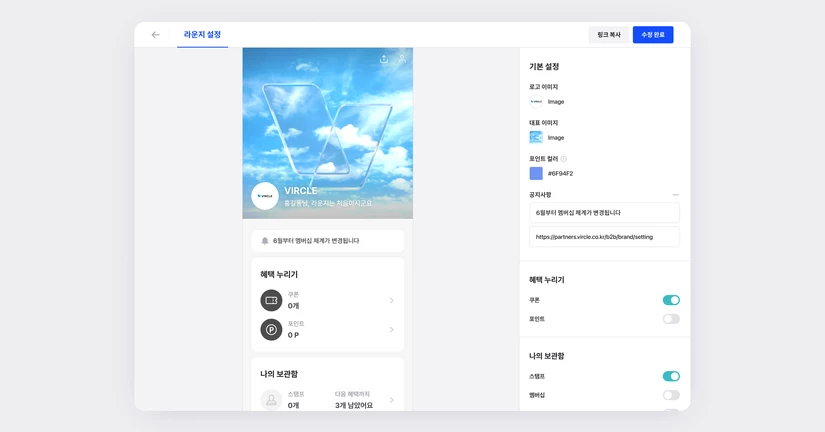This screenshot has width=825, height=432.
Task: Click the VIRCLE title in preview
Action: point(301,190)
